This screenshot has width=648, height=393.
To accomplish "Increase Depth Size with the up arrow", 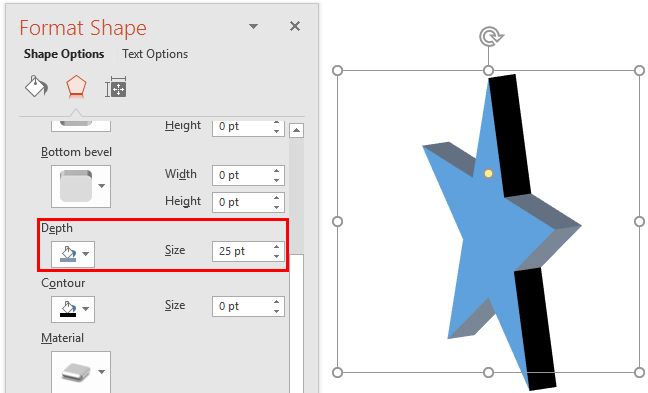I will 277,247.
